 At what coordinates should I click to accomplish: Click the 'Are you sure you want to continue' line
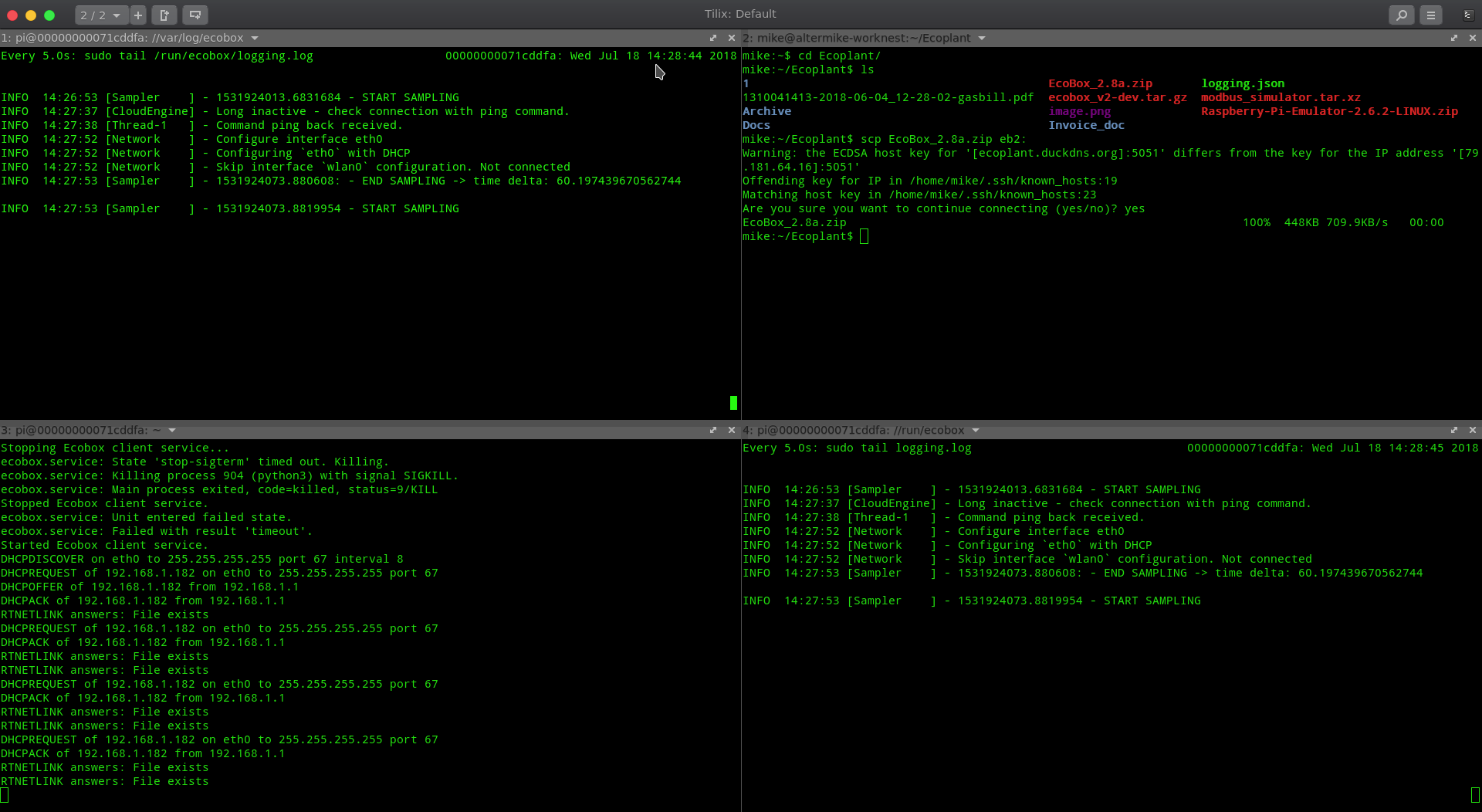tap(943, 208)
